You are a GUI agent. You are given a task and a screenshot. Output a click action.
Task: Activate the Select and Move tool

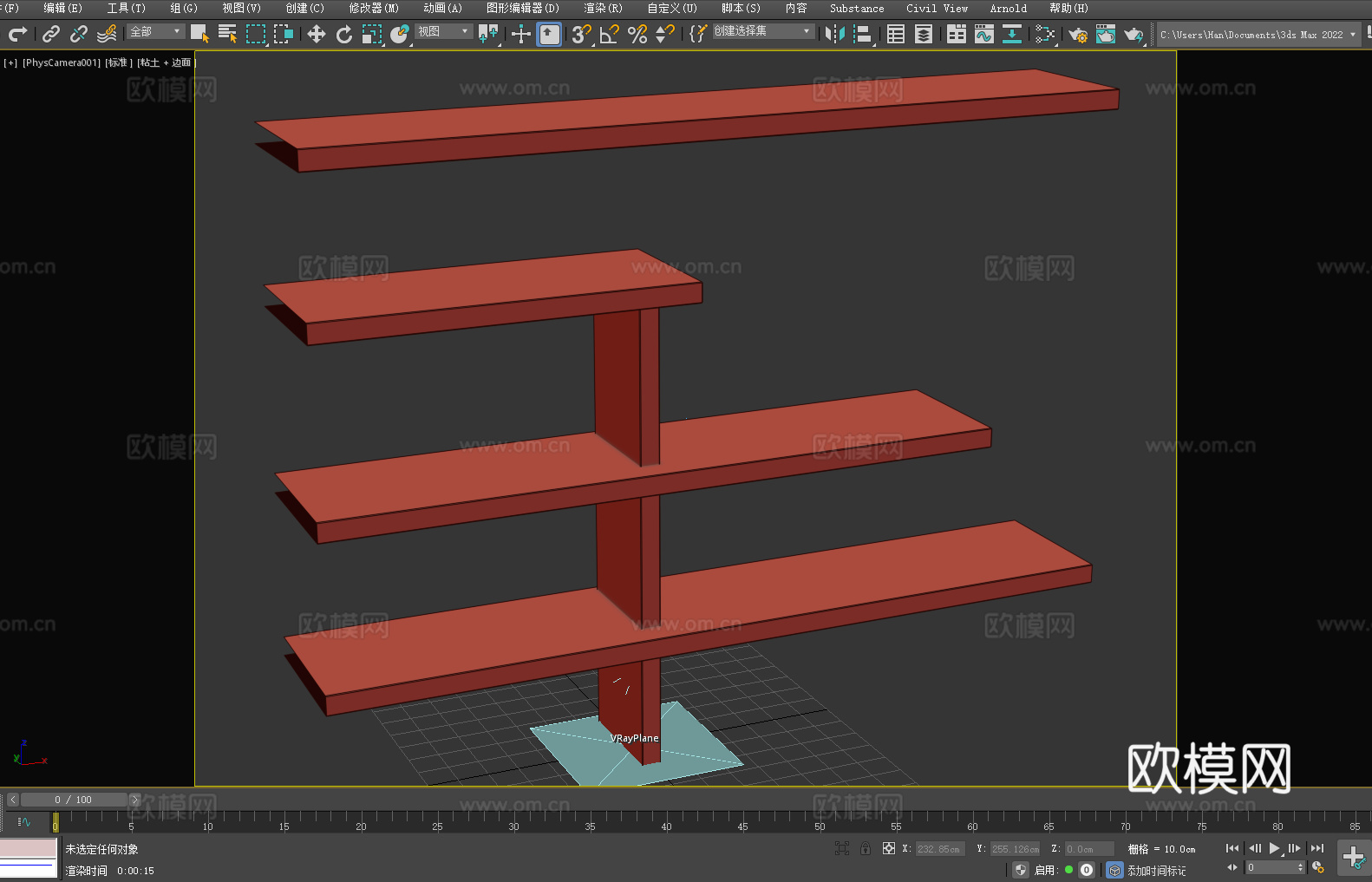316,34
